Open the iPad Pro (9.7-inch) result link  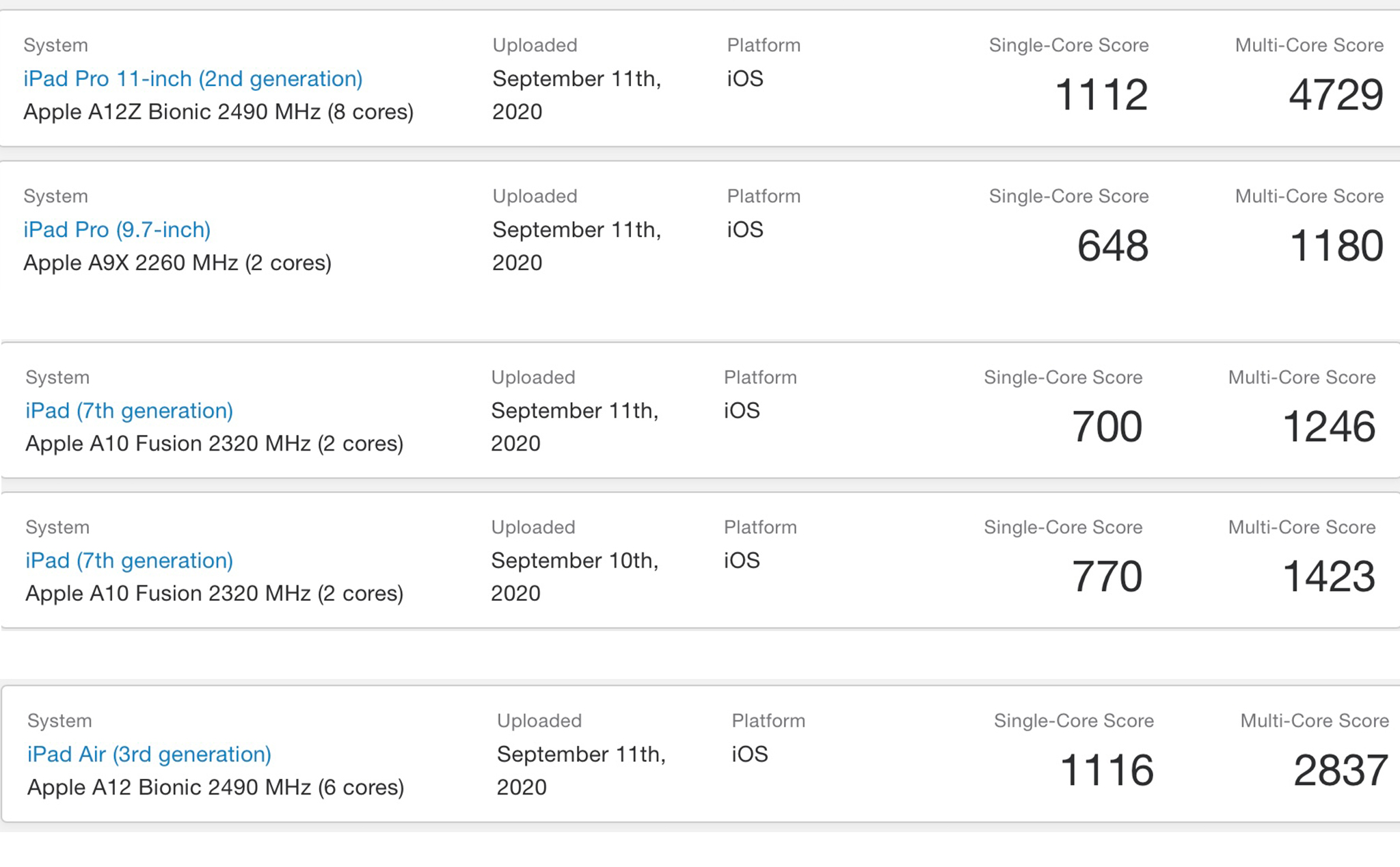[x=117, y=230]
